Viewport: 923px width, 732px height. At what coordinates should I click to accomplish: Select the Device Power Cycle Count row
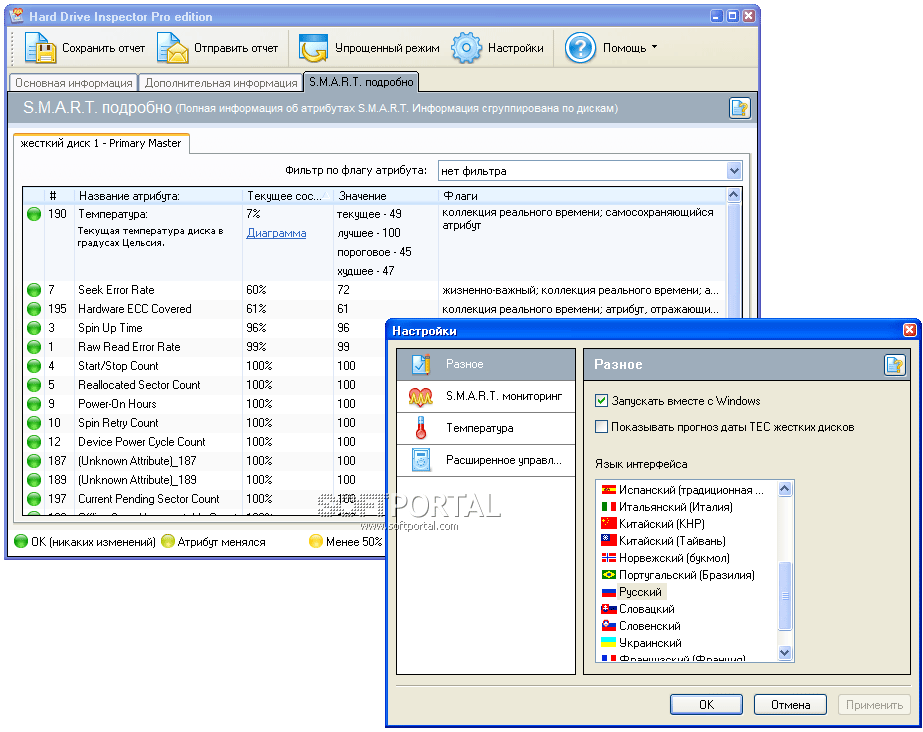click(x=204, y=442)
